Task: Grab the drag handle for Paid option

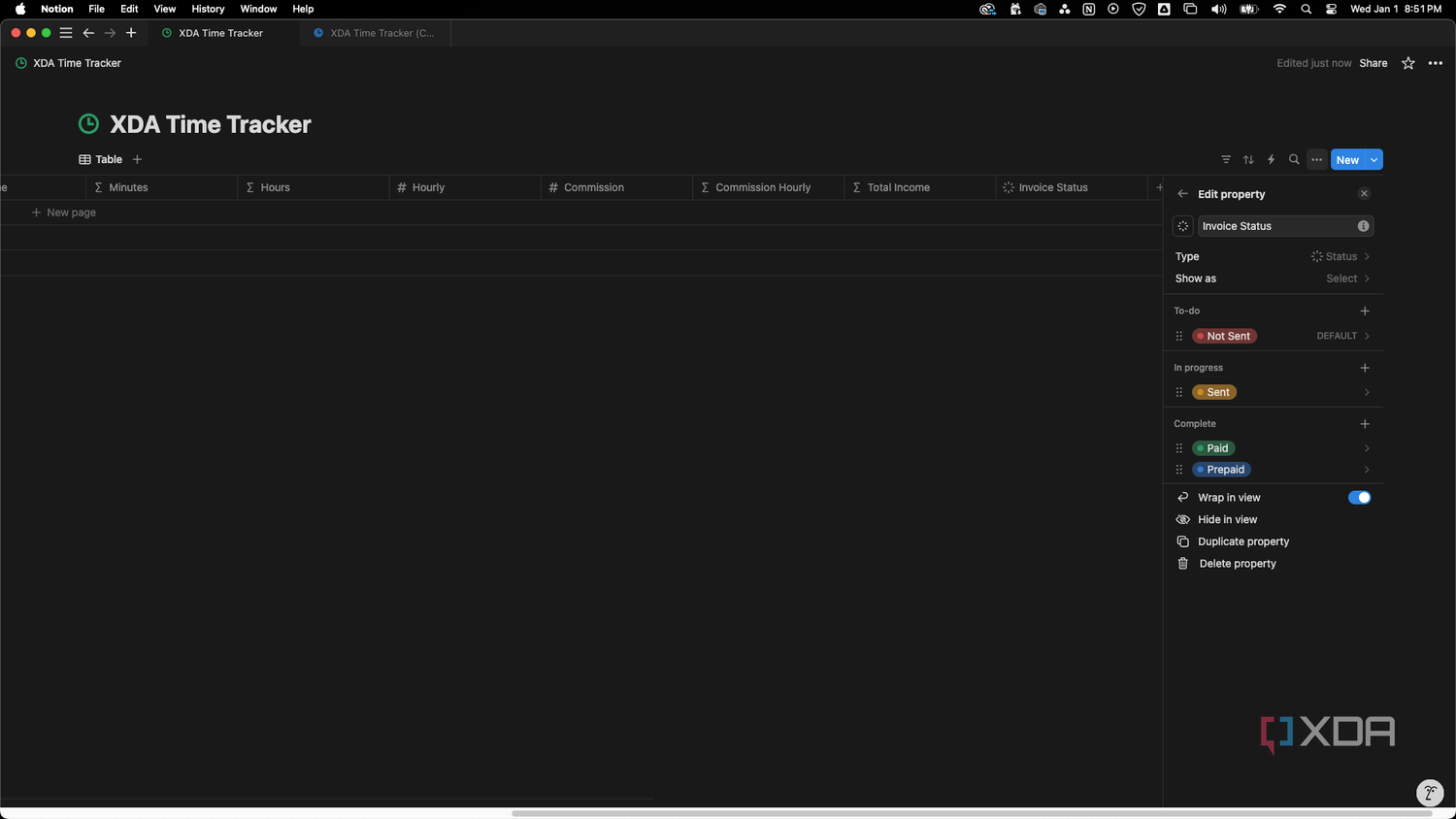Action: tap(1179, 448)
